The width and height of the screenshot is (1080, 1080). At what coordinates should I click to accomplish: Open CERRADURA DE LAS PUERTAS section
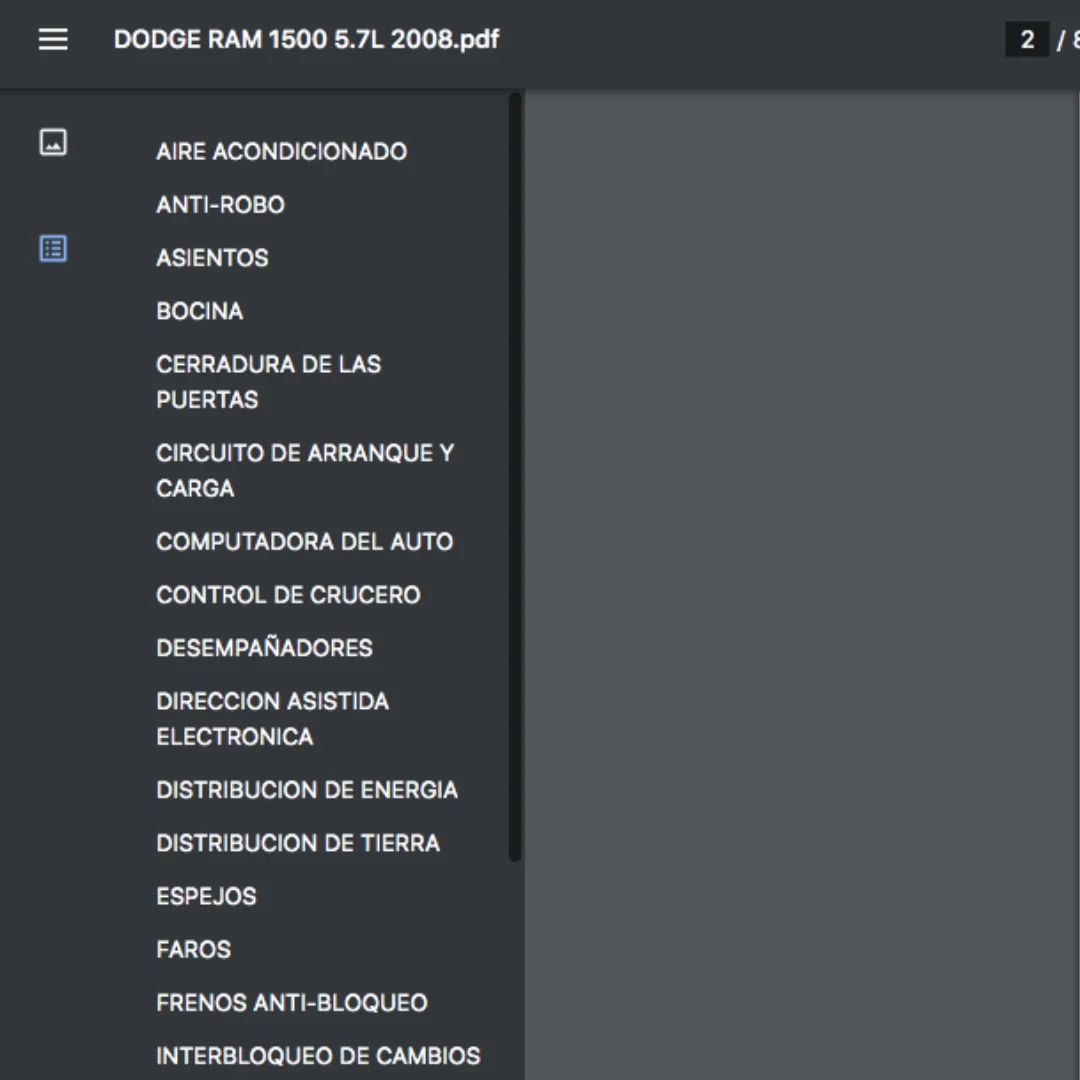[x=268, y=382]
